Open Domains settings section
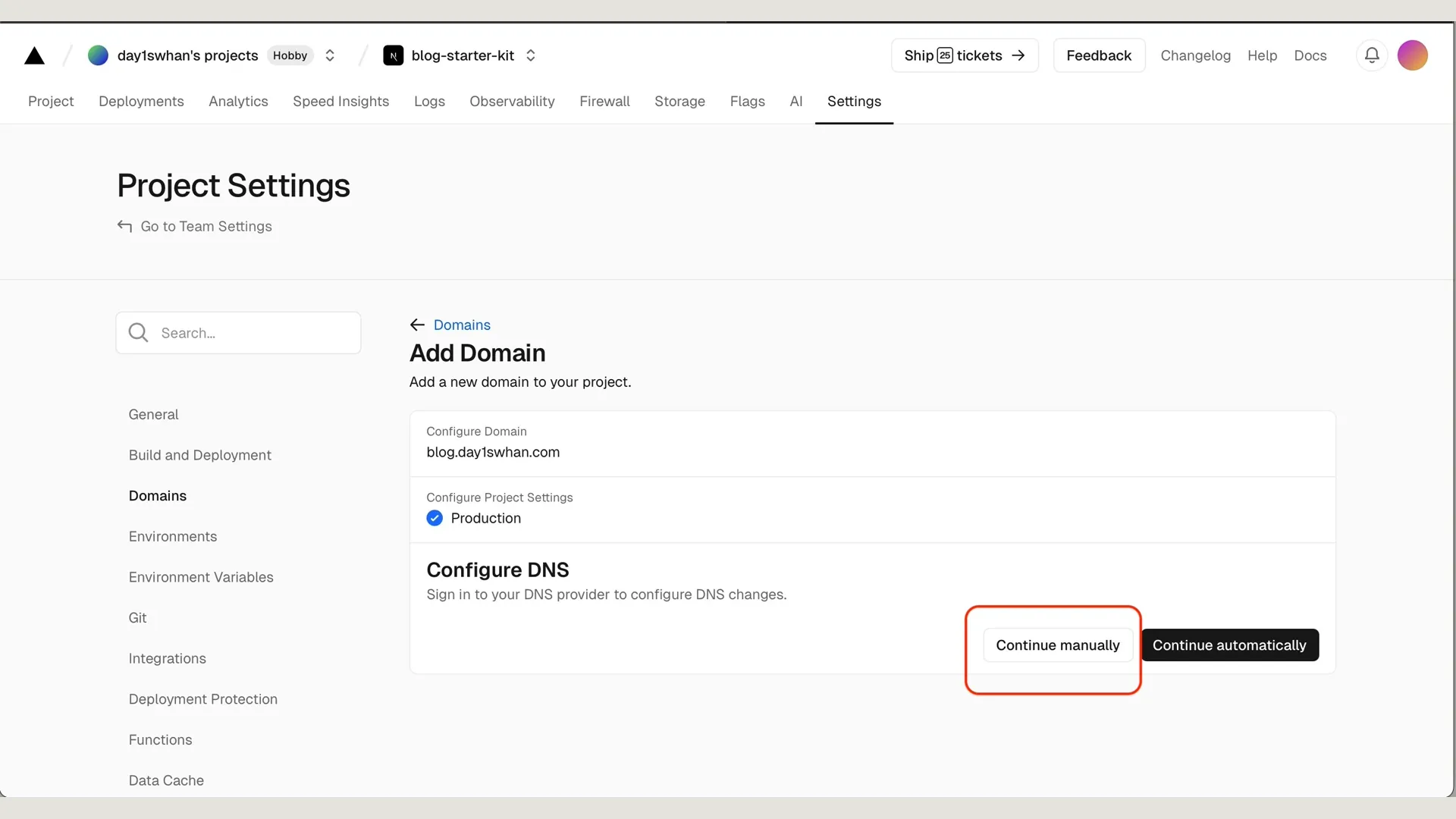Screen dimensions: 1456x819 157,495
